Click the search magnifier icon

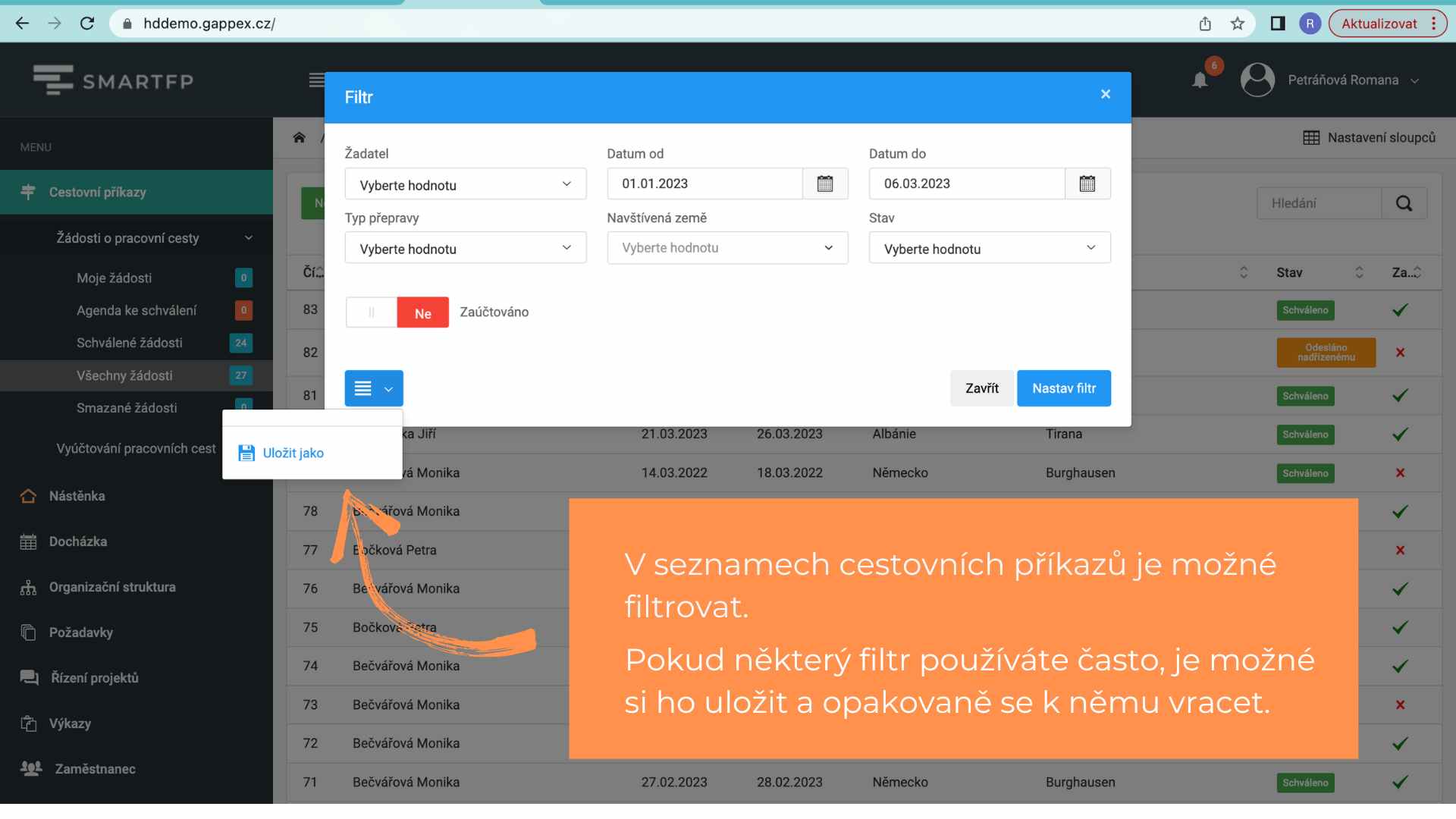coord(1404,203)
